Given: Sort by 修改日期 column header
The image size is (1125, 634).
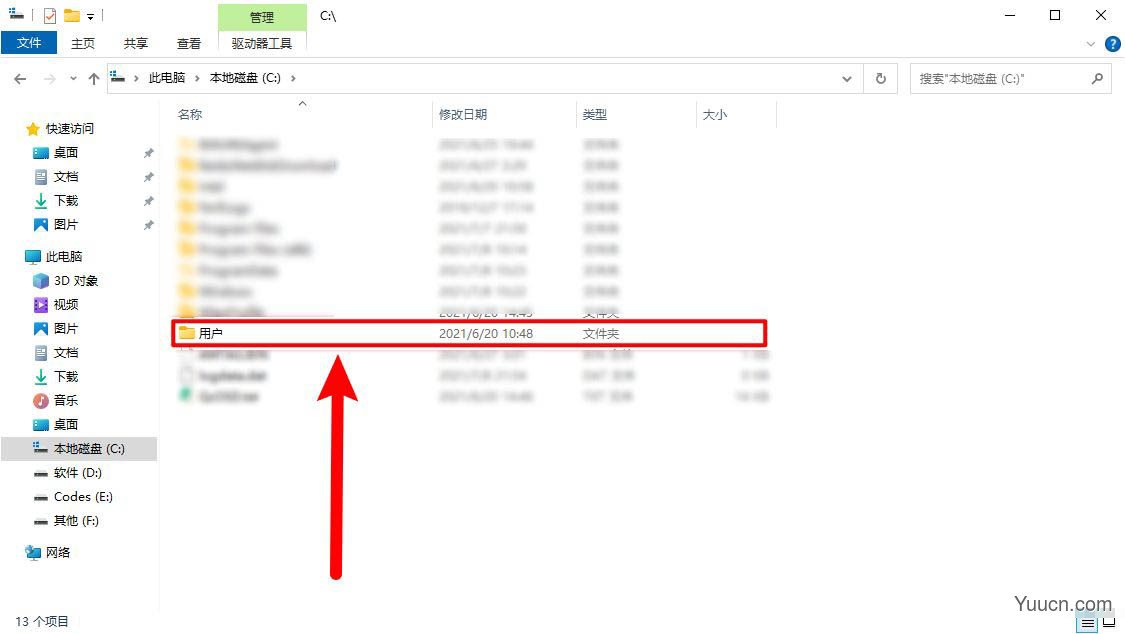Looking at the screenshot, I should pos(463,115).
